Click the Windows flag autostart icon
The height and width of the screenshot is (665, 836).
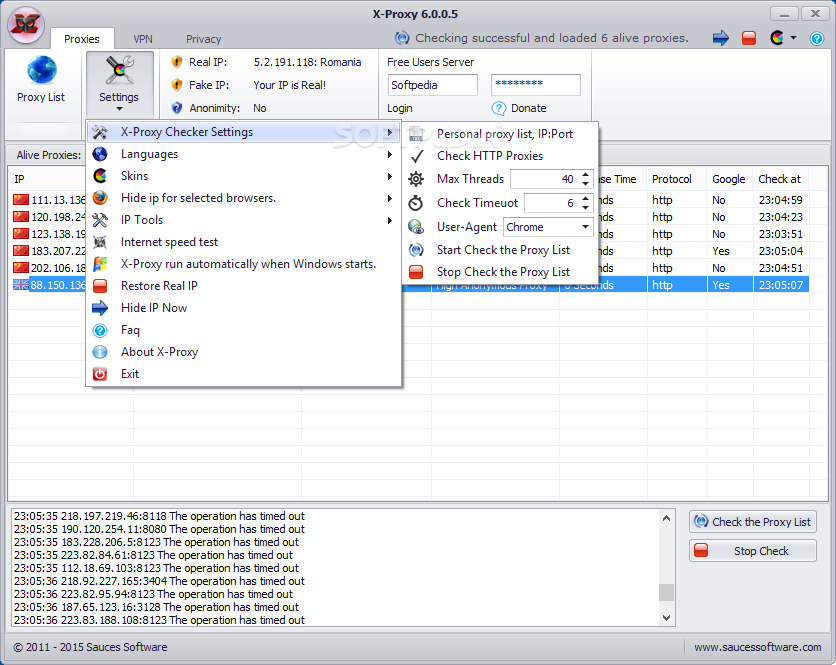[x=100, y=264]
